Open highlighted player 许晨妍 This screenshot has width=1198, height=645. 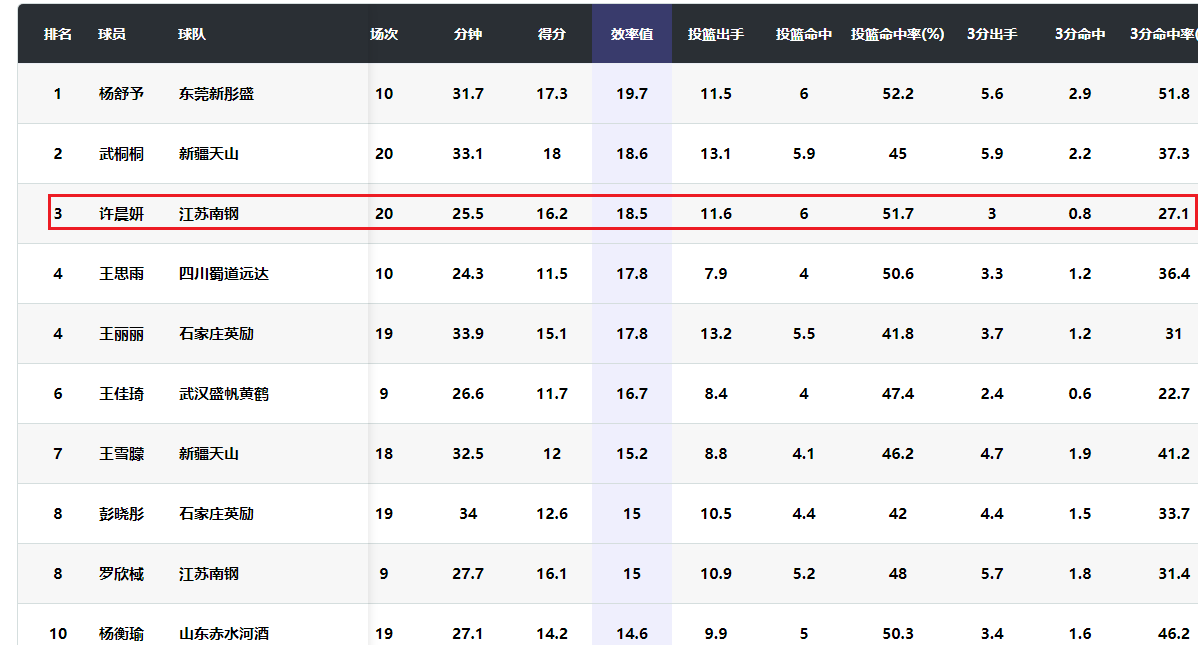point(121,214)
